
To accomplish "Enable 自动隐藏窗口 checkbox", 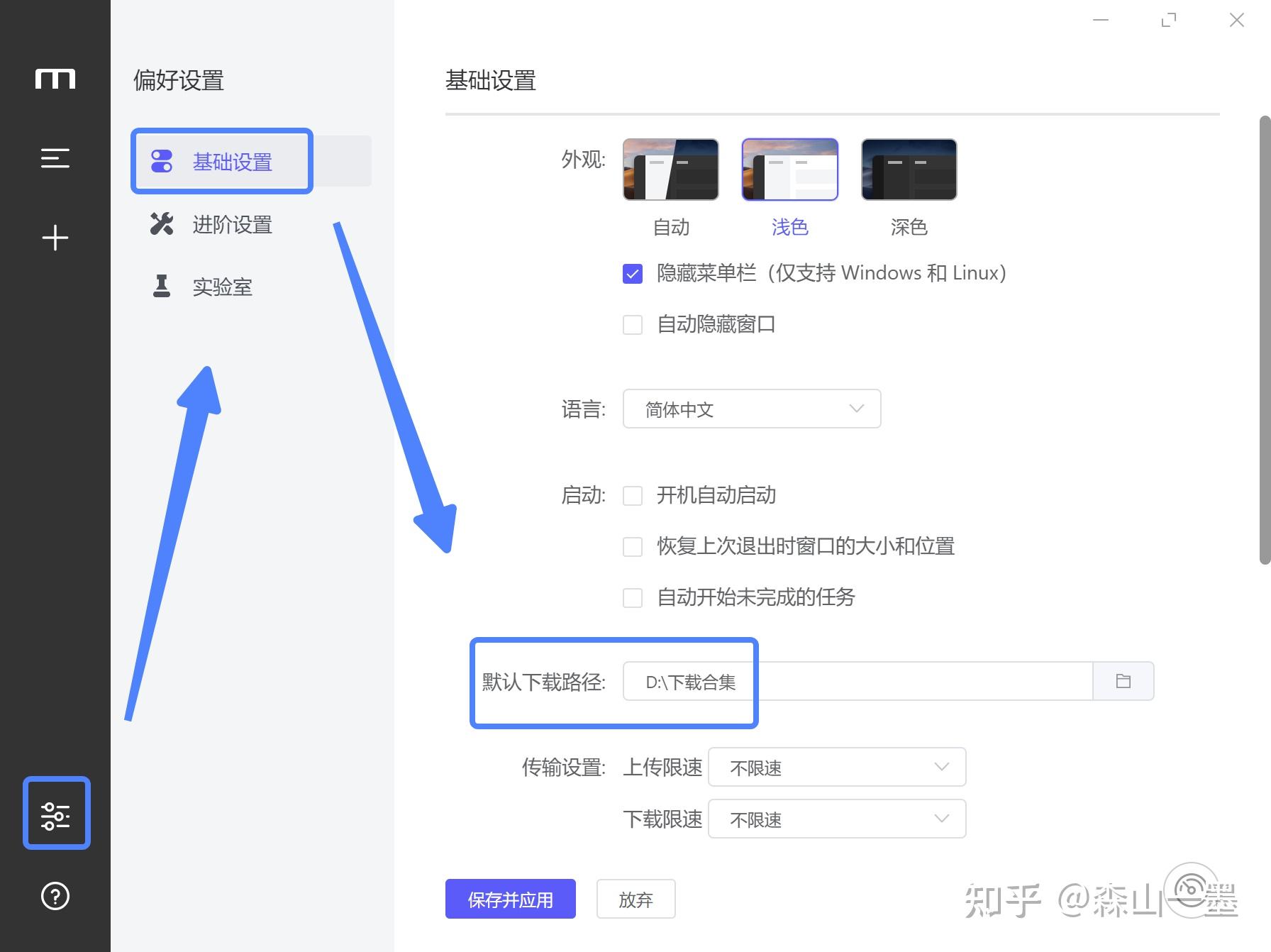I will (x=633, y=325).
